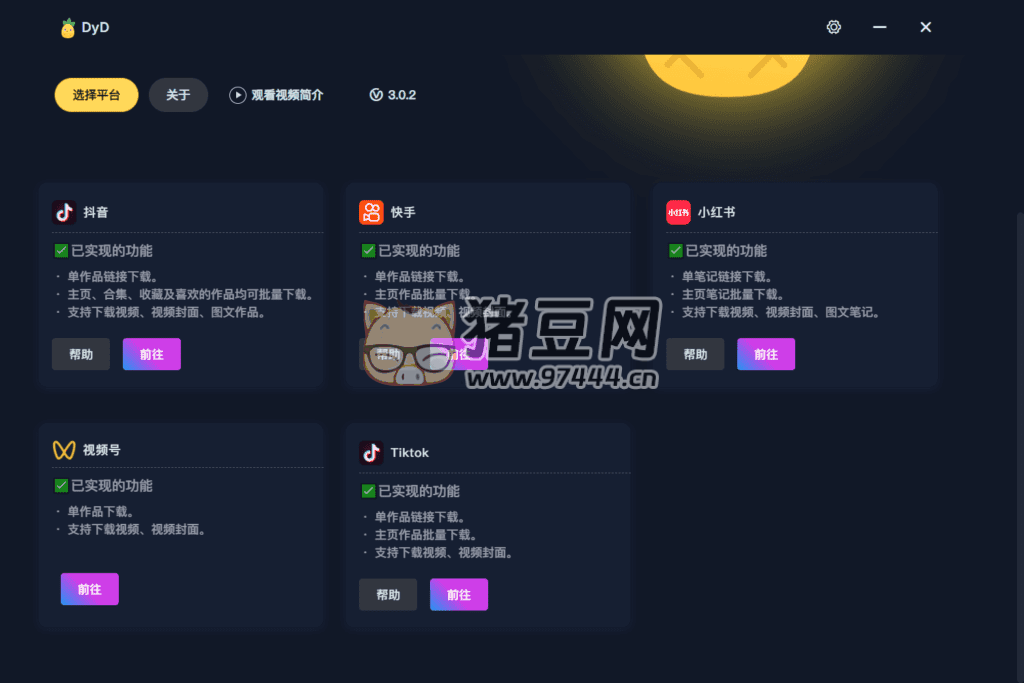Click the Douyin (抖音) platform icon
The width and height of the screenshot is (1024, 683).
64,212
